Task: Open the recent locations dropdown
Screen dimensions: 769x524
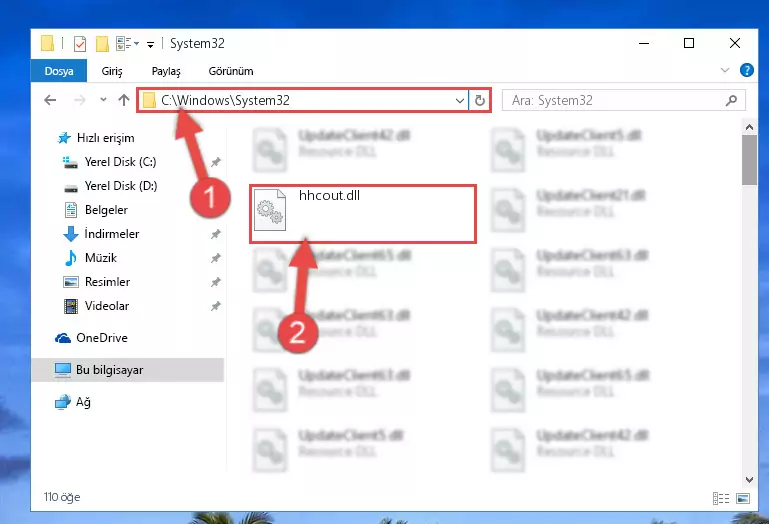Action: tap(103, 100)
